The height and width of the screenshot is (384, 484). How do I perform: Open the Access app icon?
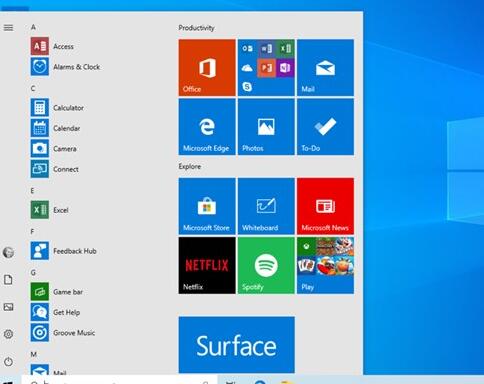(40, 46)
